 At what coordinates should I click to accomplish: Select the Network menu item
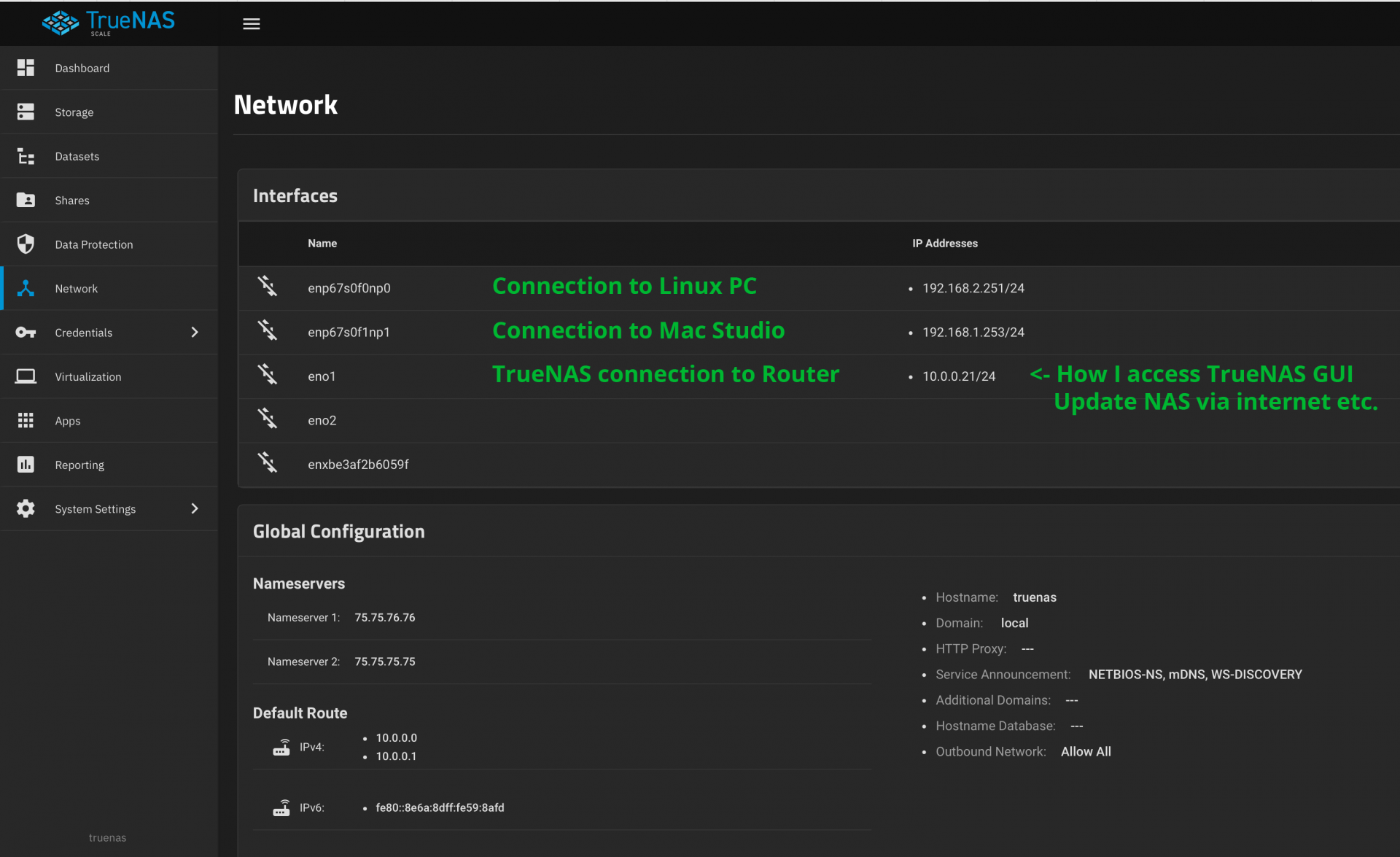[109, 289]
